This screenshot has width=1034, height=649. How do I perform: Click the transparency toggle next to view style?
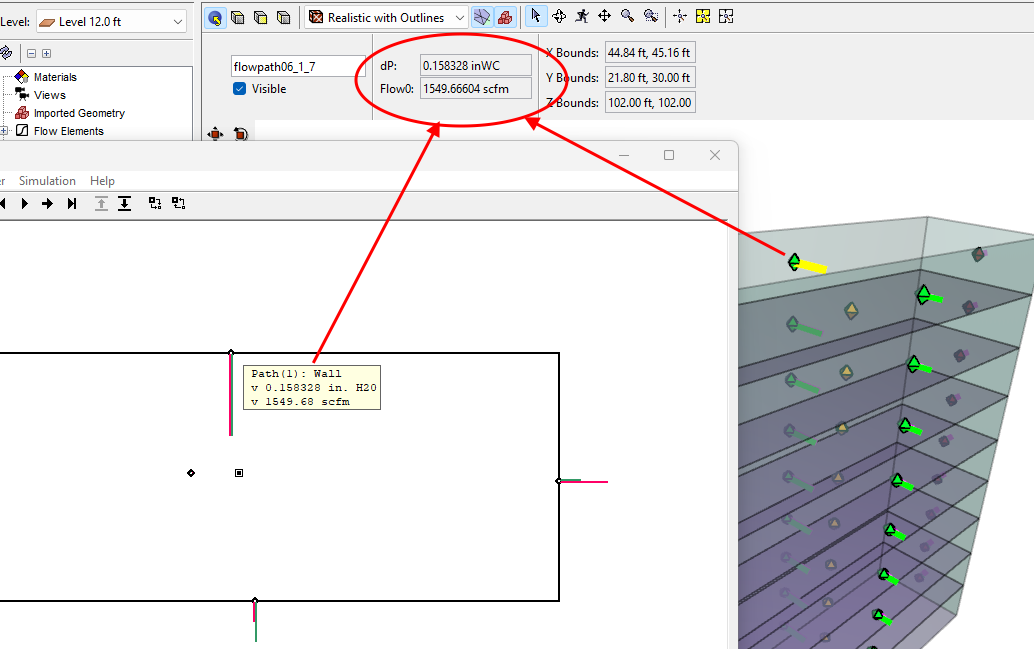(482, 16)
